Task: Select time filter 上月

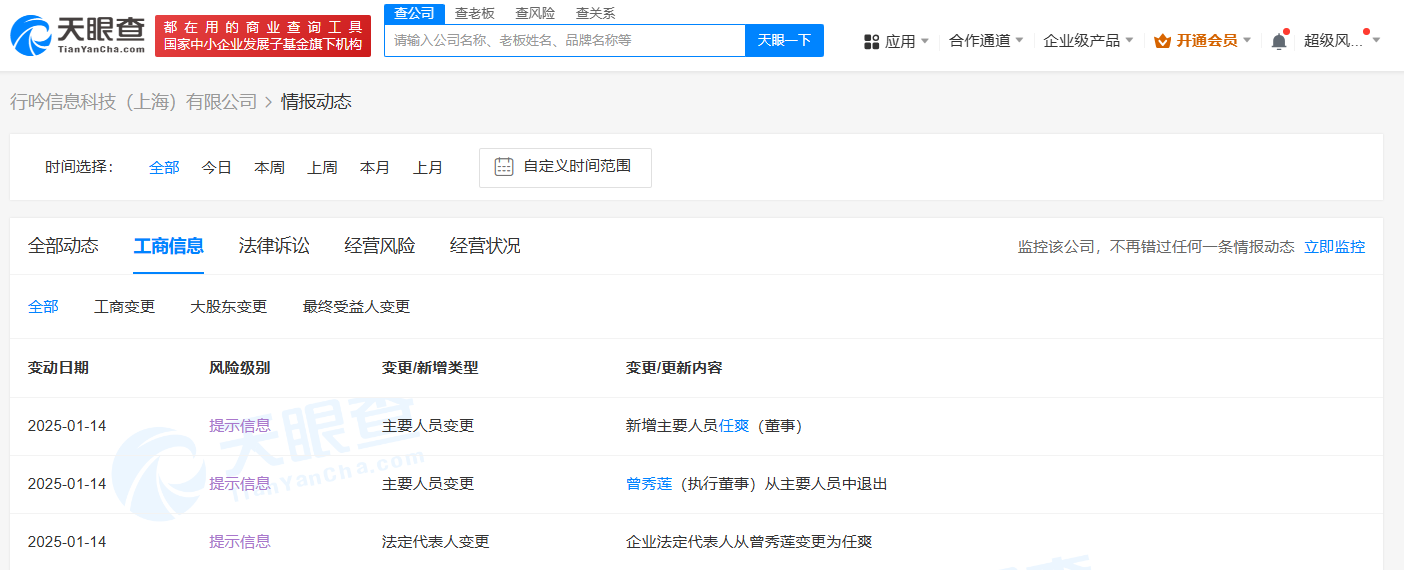Action: pos(428,168)
